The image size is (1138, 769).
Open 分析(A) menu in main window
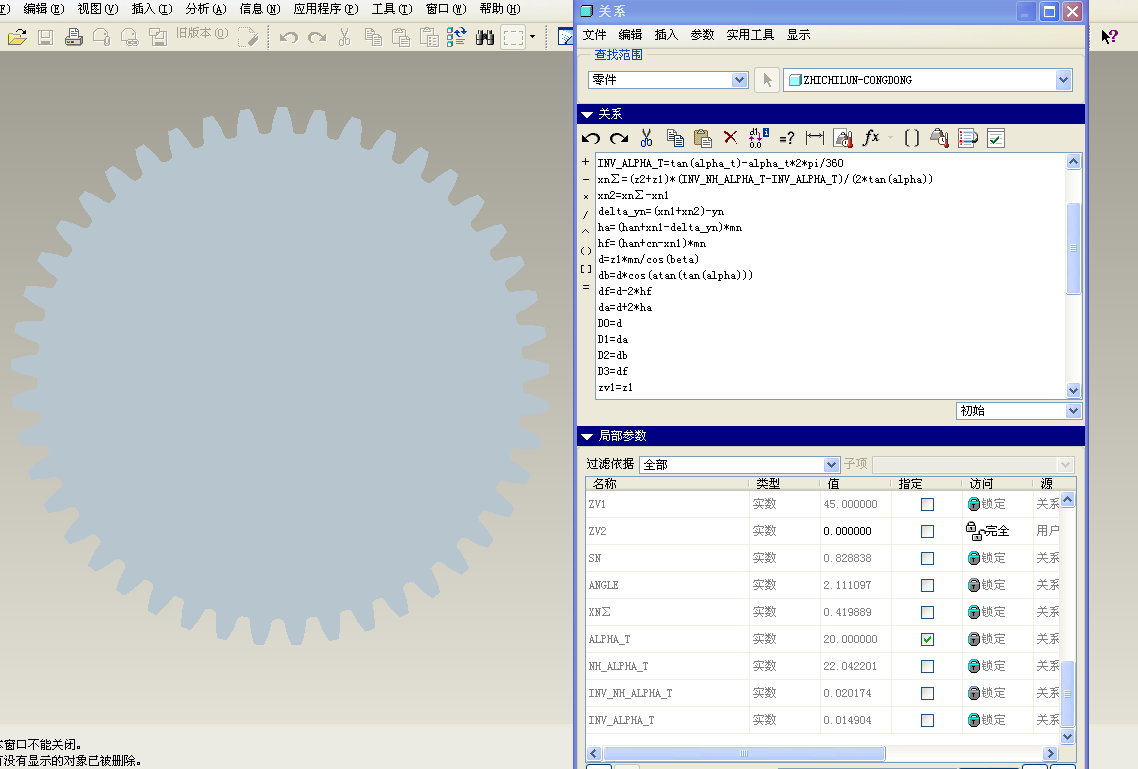pyautogui.click(x=205, y=9)
